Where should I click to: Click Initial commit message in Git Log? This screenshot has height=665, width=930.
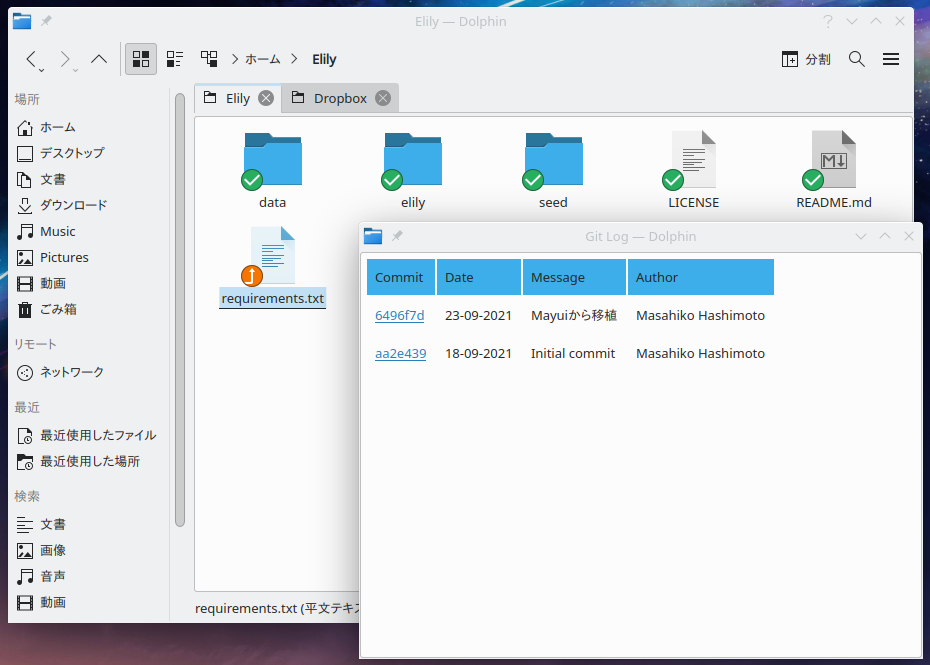pos(573,354)
